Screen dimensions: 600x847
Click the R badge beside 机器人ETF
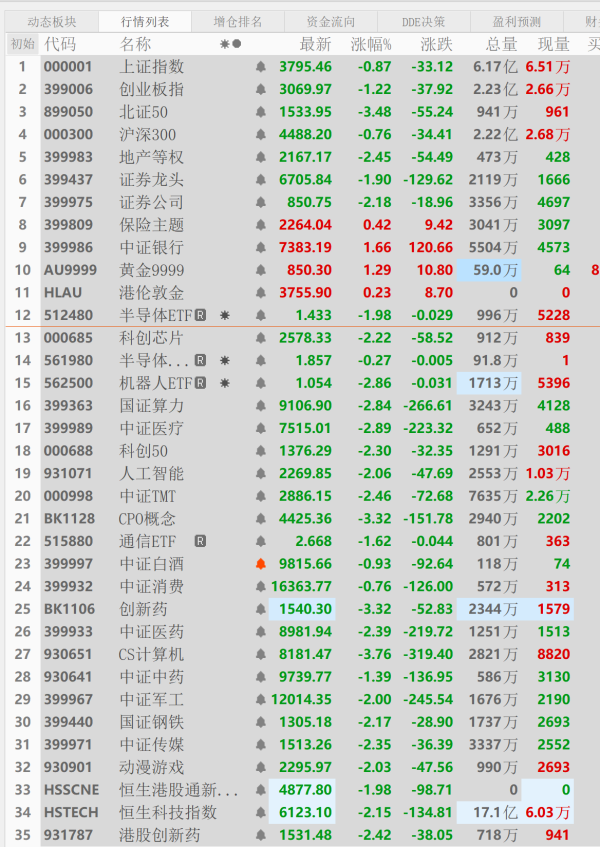pyautogui.click(x=200, y=383)
